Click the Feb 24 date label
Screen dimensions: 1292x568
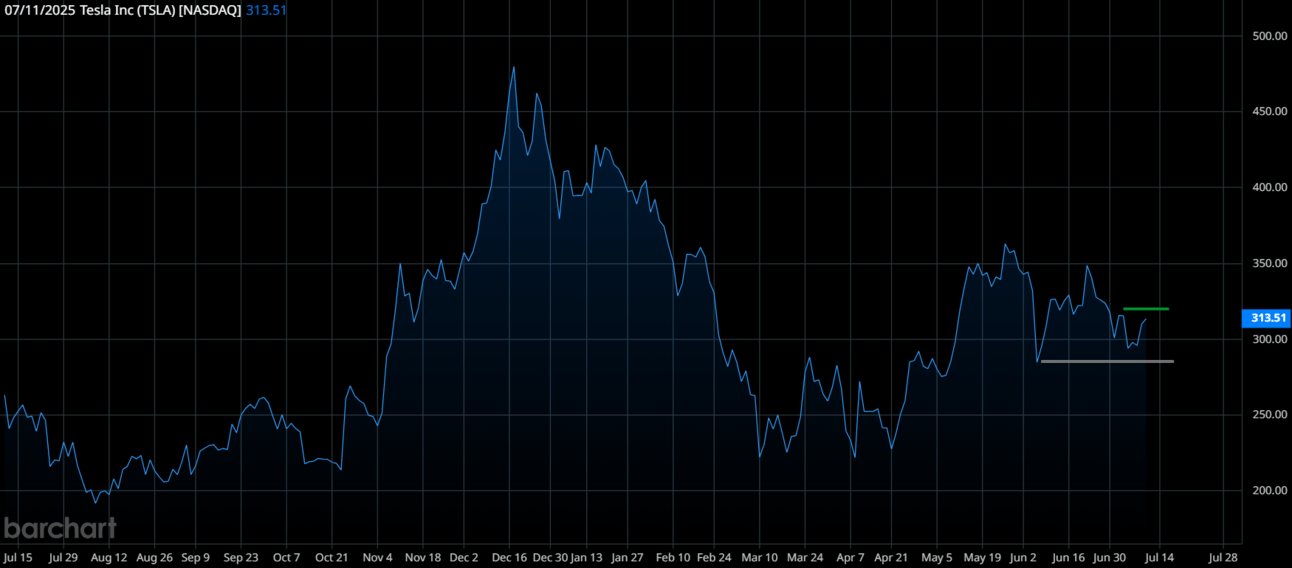[714, 557]
